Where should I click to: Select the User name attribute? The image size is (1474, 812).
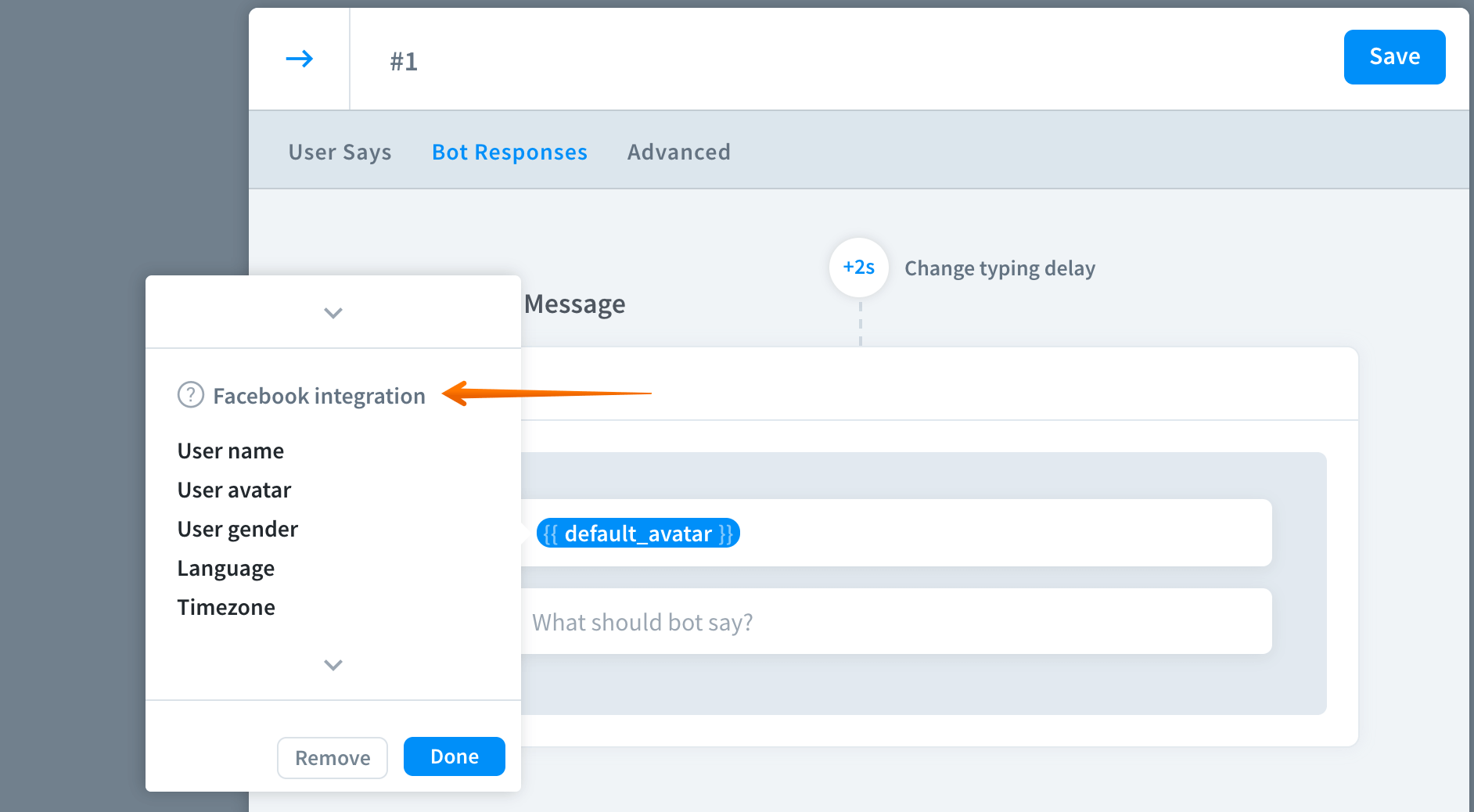coord(230,451)
